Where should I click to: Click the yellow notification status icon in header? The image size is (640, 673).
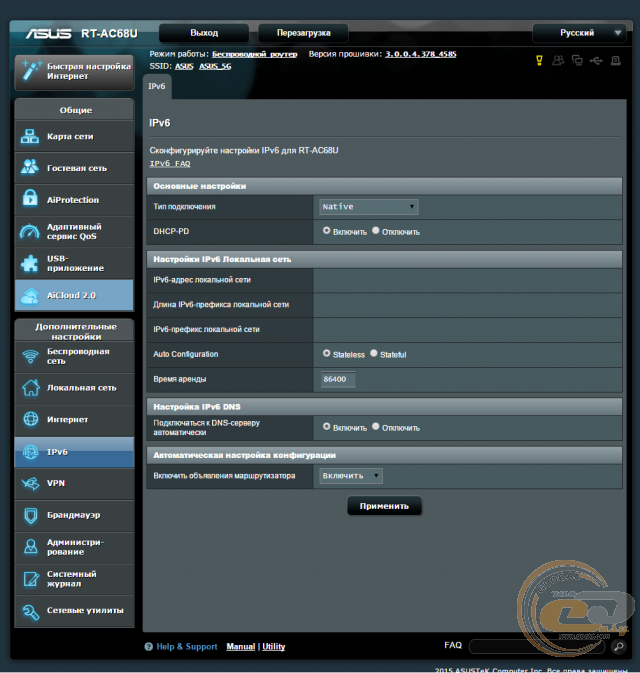[x=540, y=61]
